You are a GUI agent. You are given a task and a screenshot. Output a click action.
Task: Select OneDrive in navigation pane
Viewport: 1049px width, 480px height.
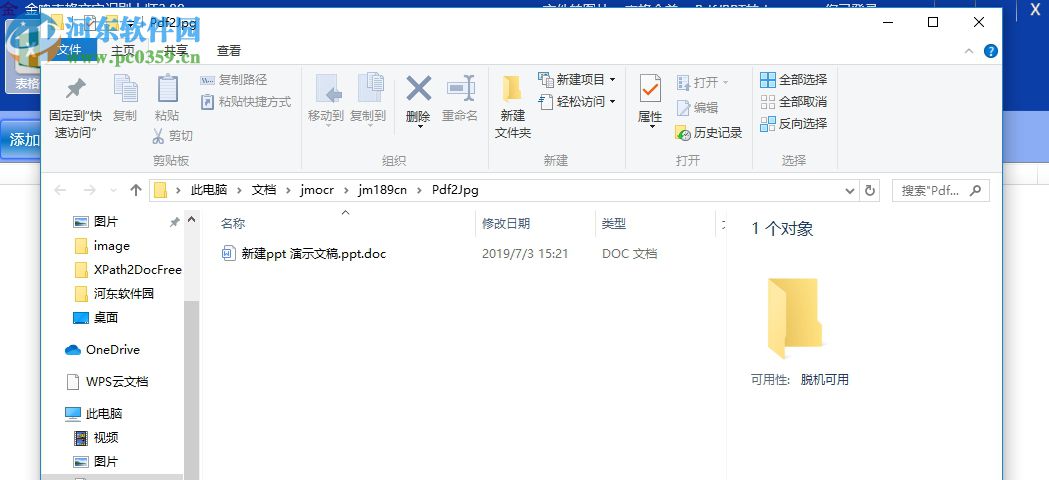[x=102, y=349]
